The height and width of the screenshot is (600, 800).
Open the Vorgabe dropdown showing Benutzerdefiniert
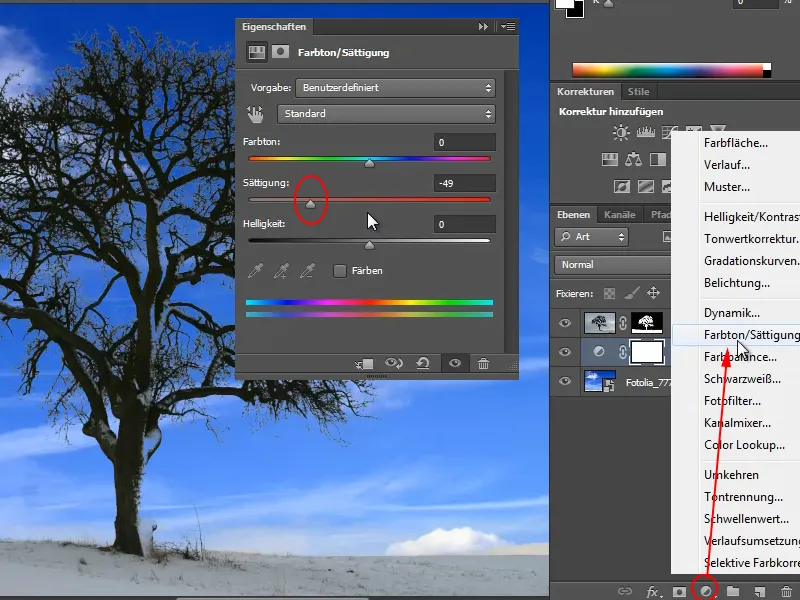[x=395, y=88]
